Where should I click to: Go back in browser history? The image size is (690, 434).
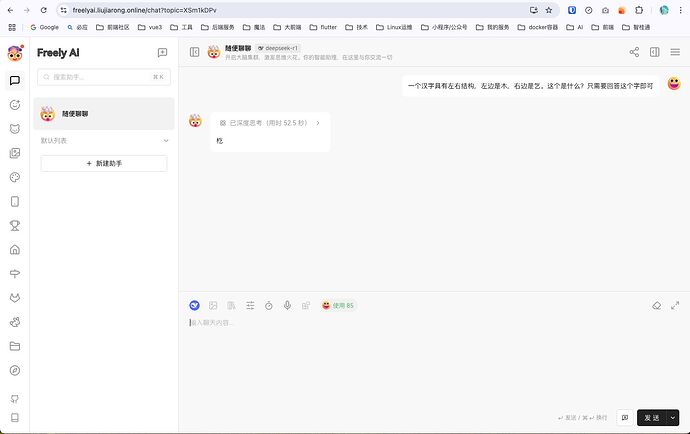click(11, 10)
